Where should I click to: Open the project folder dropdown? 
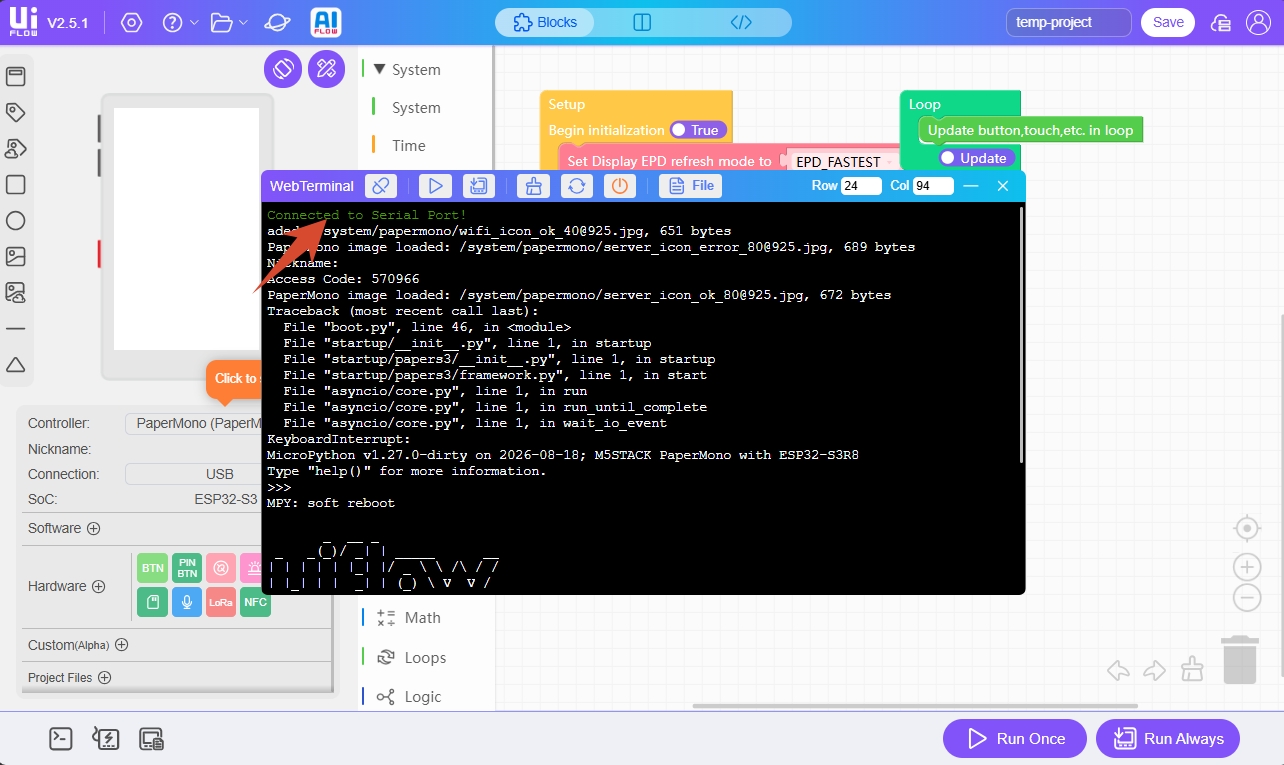click(229, 22)
